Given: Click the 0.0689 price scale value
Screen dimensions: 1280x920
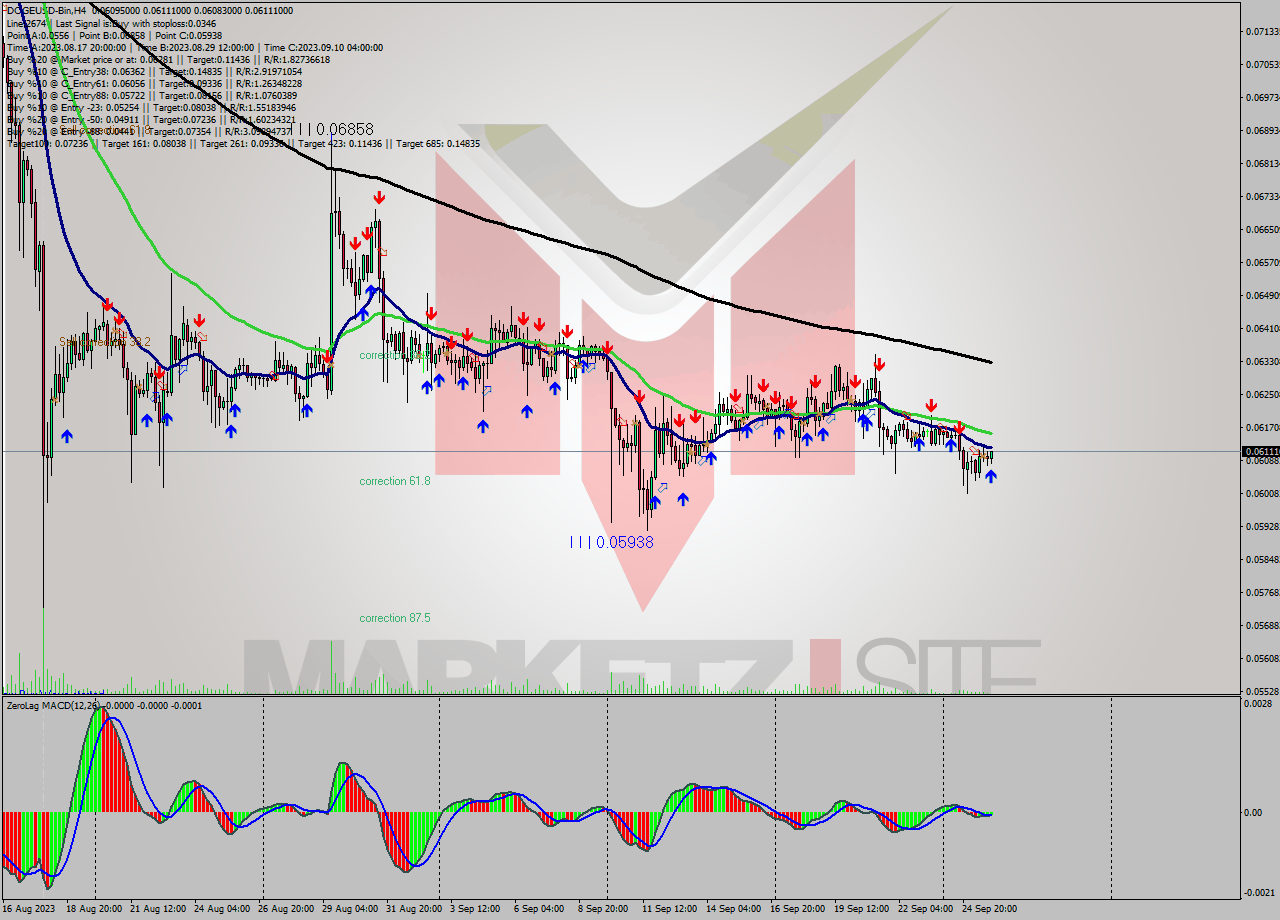Looking at the screenshot, I should (x=1260, y=130).
